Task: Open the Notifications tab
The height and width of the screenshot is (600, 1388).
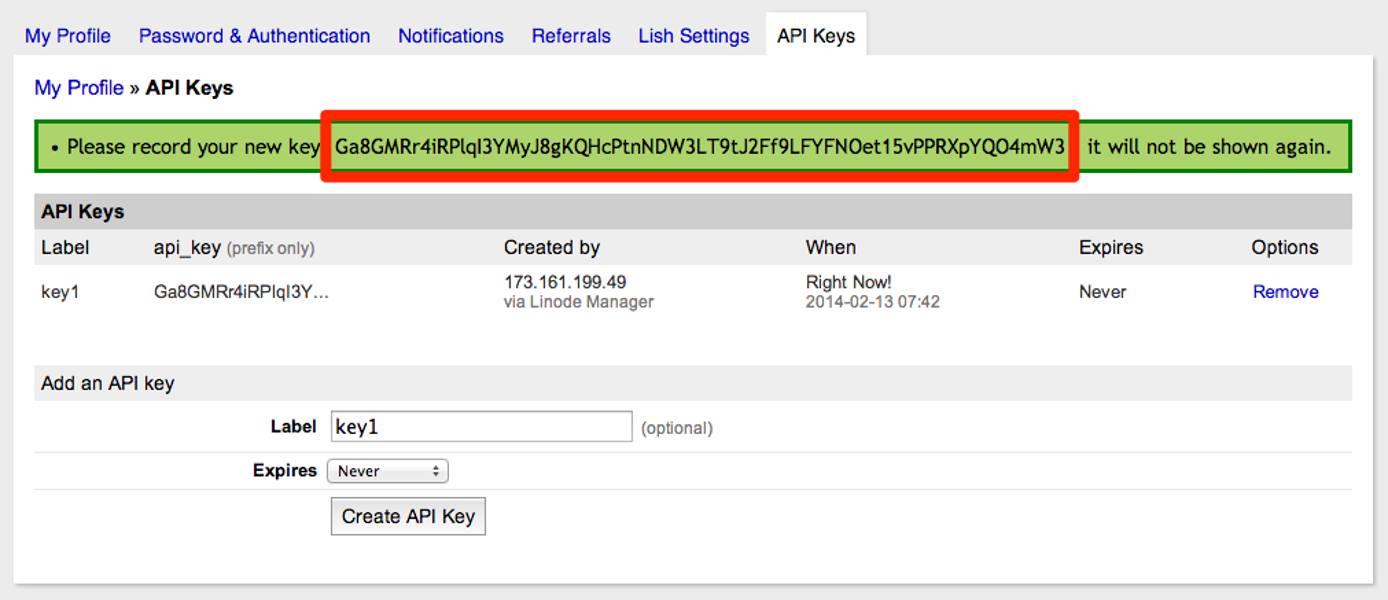Action: pyautogui.click(x=450, y=36)
